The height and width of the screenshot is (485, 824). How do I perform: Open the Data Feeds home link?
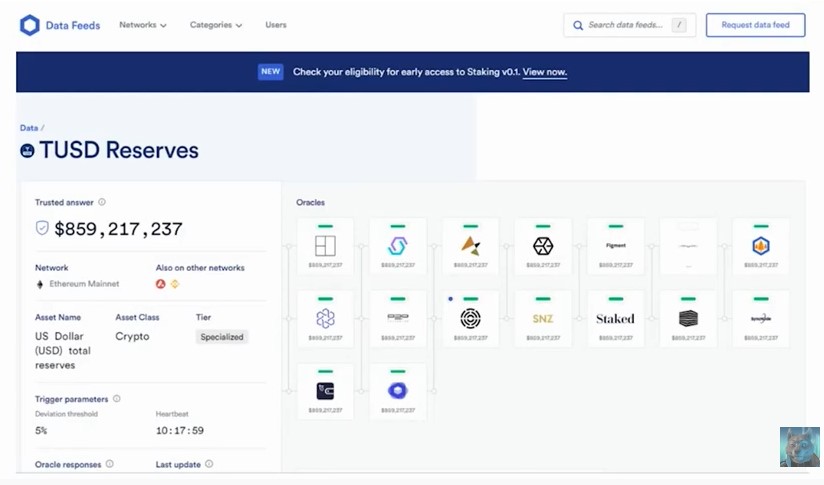[73, 25]
